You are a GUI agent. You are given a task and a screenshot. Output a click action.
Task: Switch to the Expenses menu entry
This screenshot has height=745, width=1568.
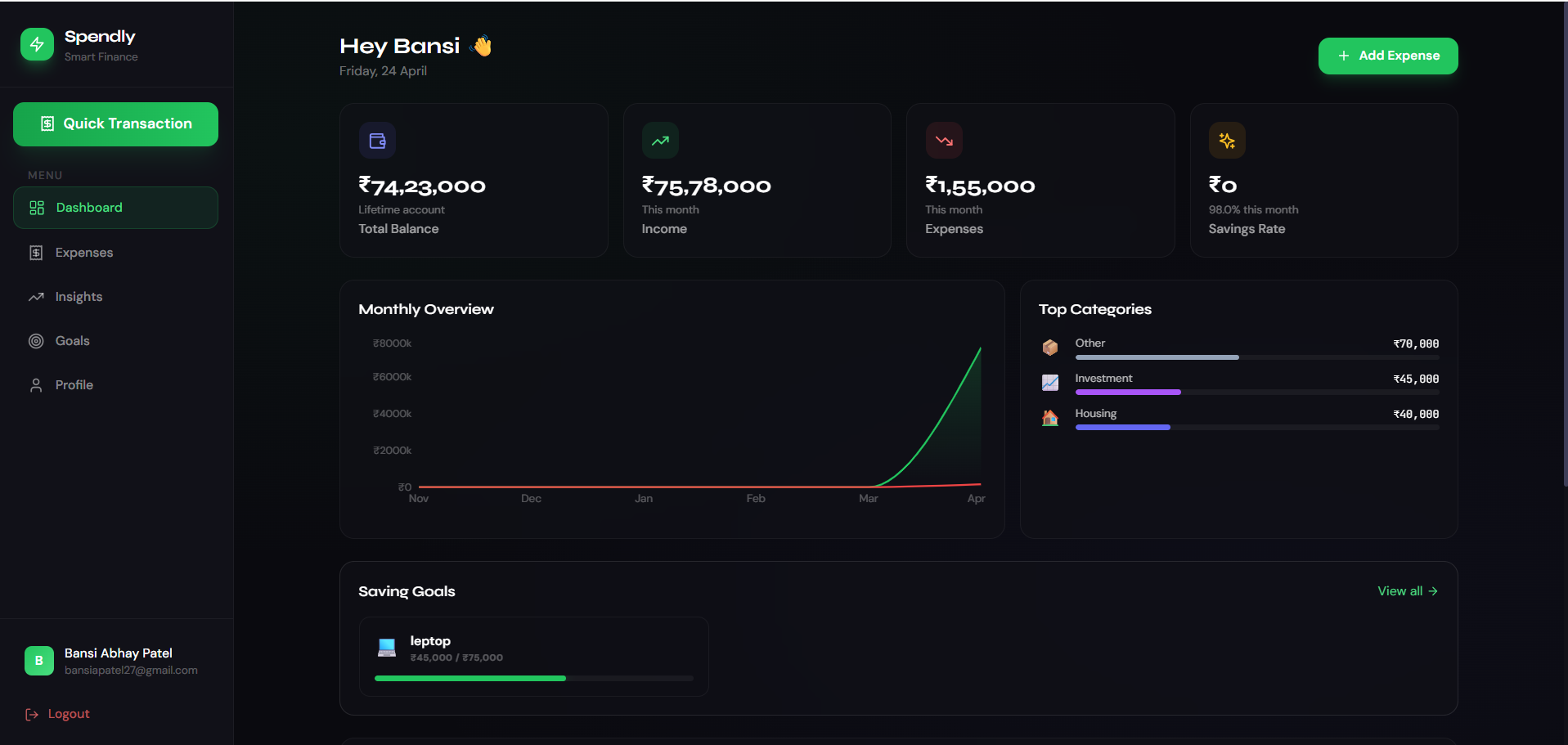click(83, 252)
